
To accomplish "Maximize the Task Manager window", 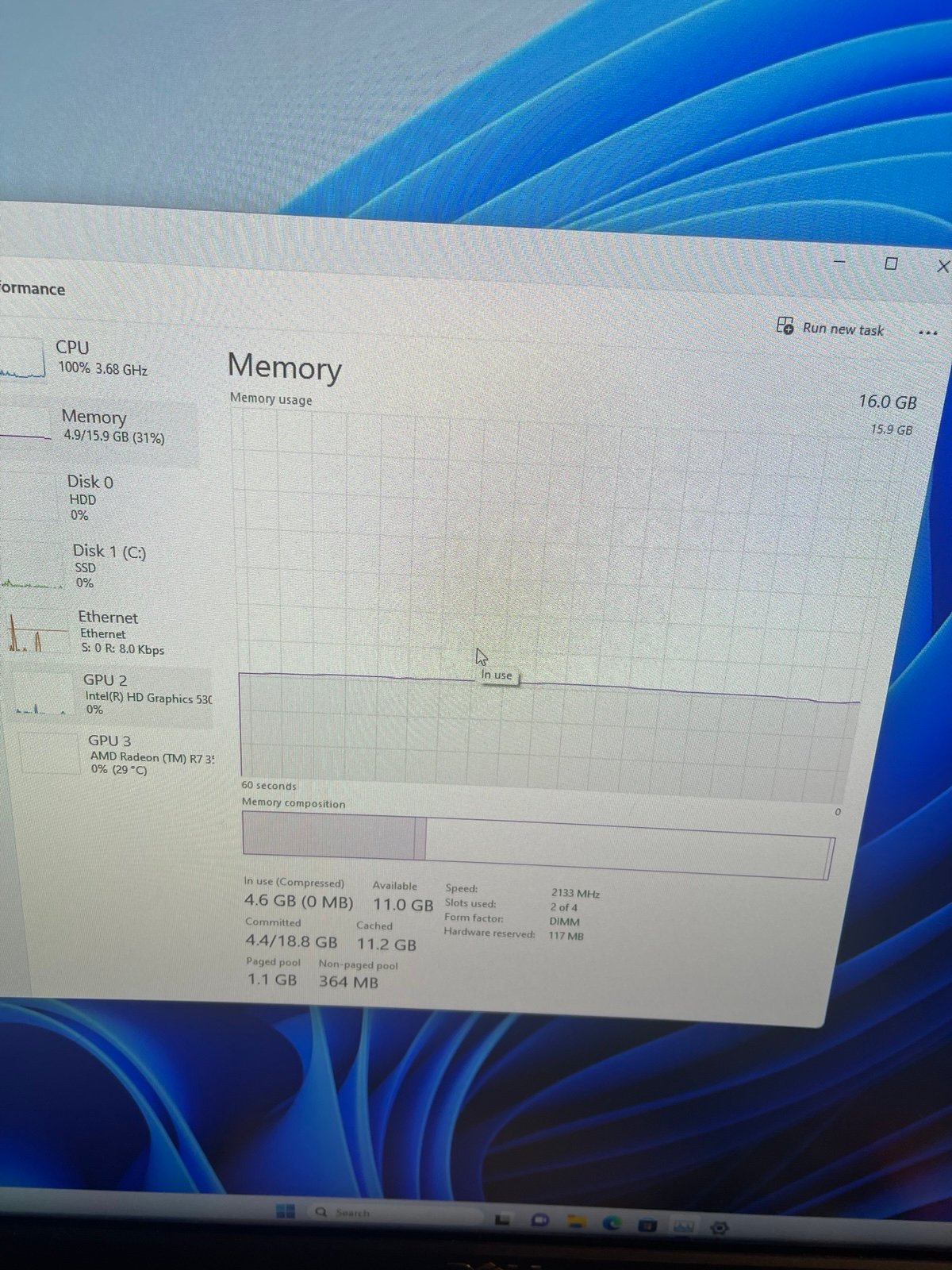I will [x=891, y=264].
